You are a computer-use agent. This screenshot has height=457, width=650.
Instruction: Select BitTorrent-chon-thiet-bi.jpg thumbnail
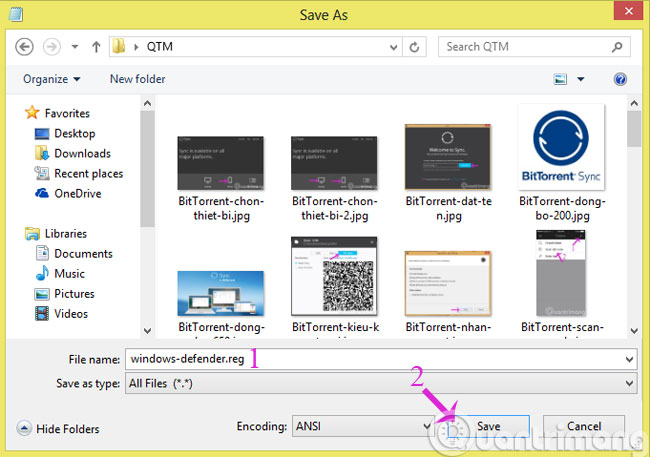pos(221,163)
